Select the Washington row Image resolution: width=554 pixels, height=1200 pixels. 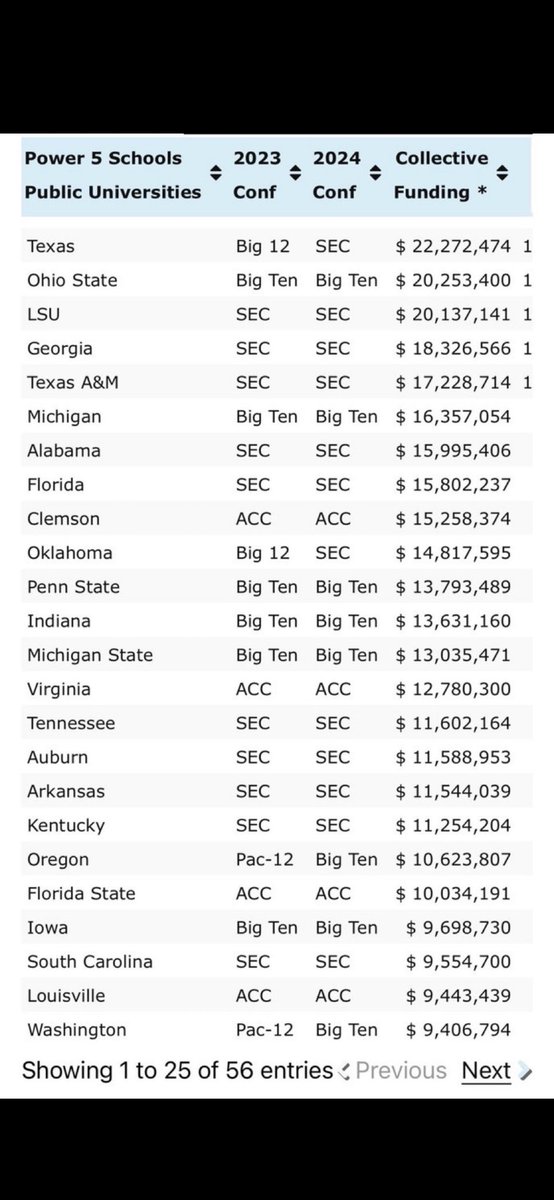coord(277,1029)
